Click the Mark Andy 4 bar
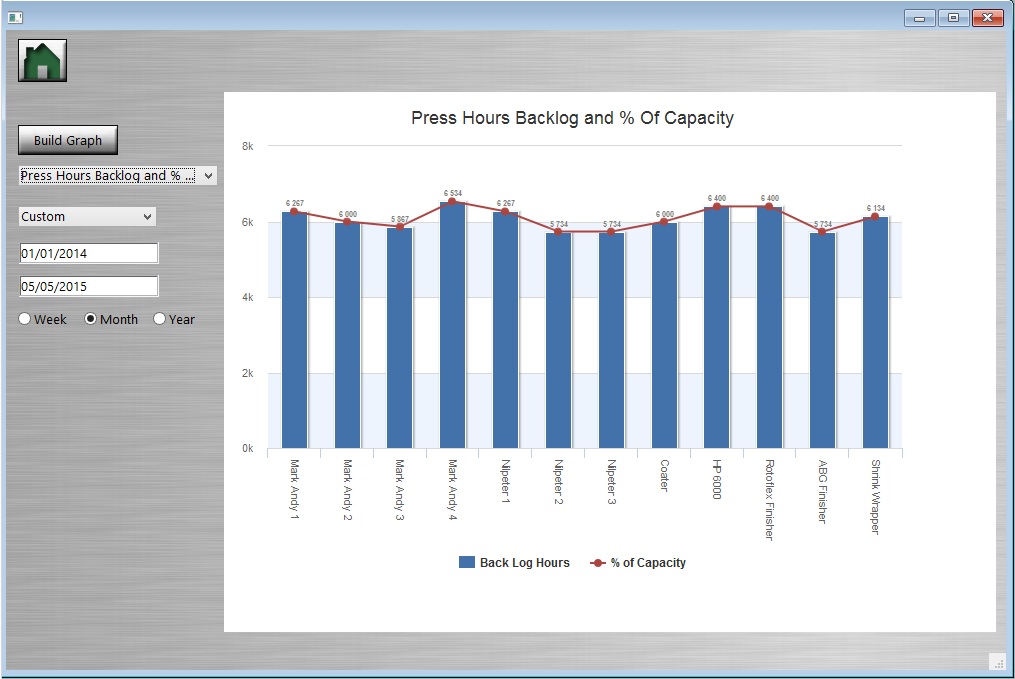This screenshot has width=1015, height=679. click(x=452, y=325)
